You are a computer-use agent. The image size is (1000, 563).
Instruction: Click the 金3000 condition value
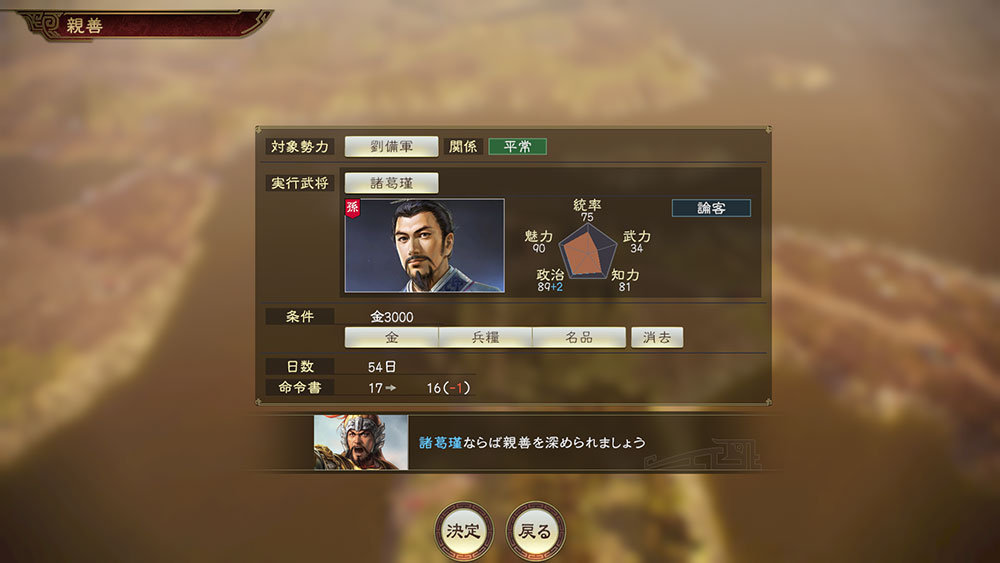point(392,317)
